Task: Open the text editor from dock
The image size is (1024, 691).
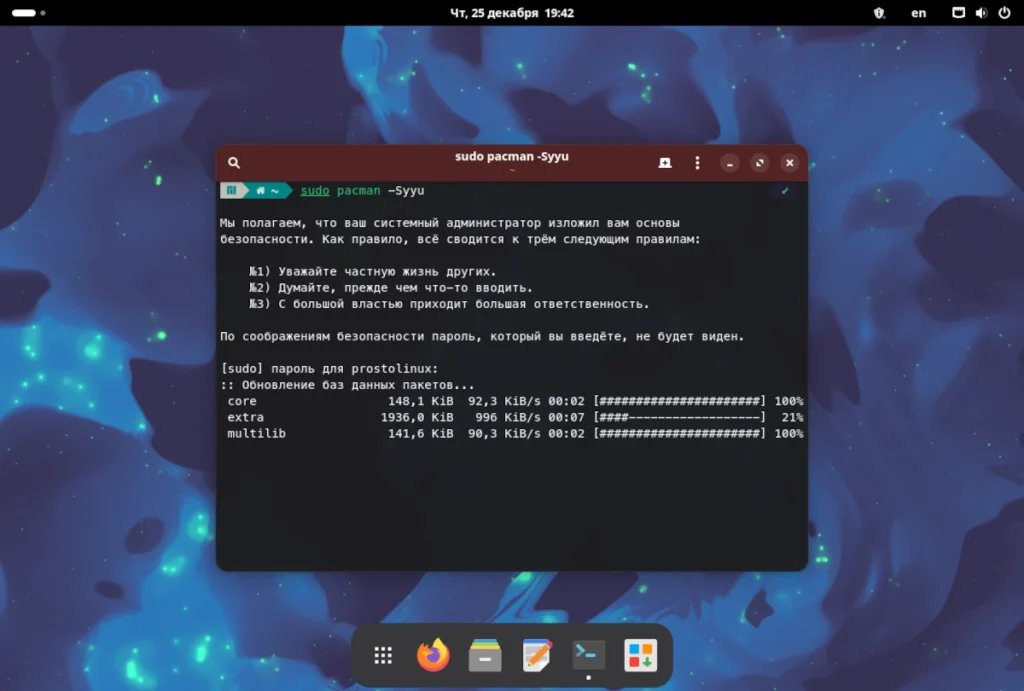Action: 537,655
